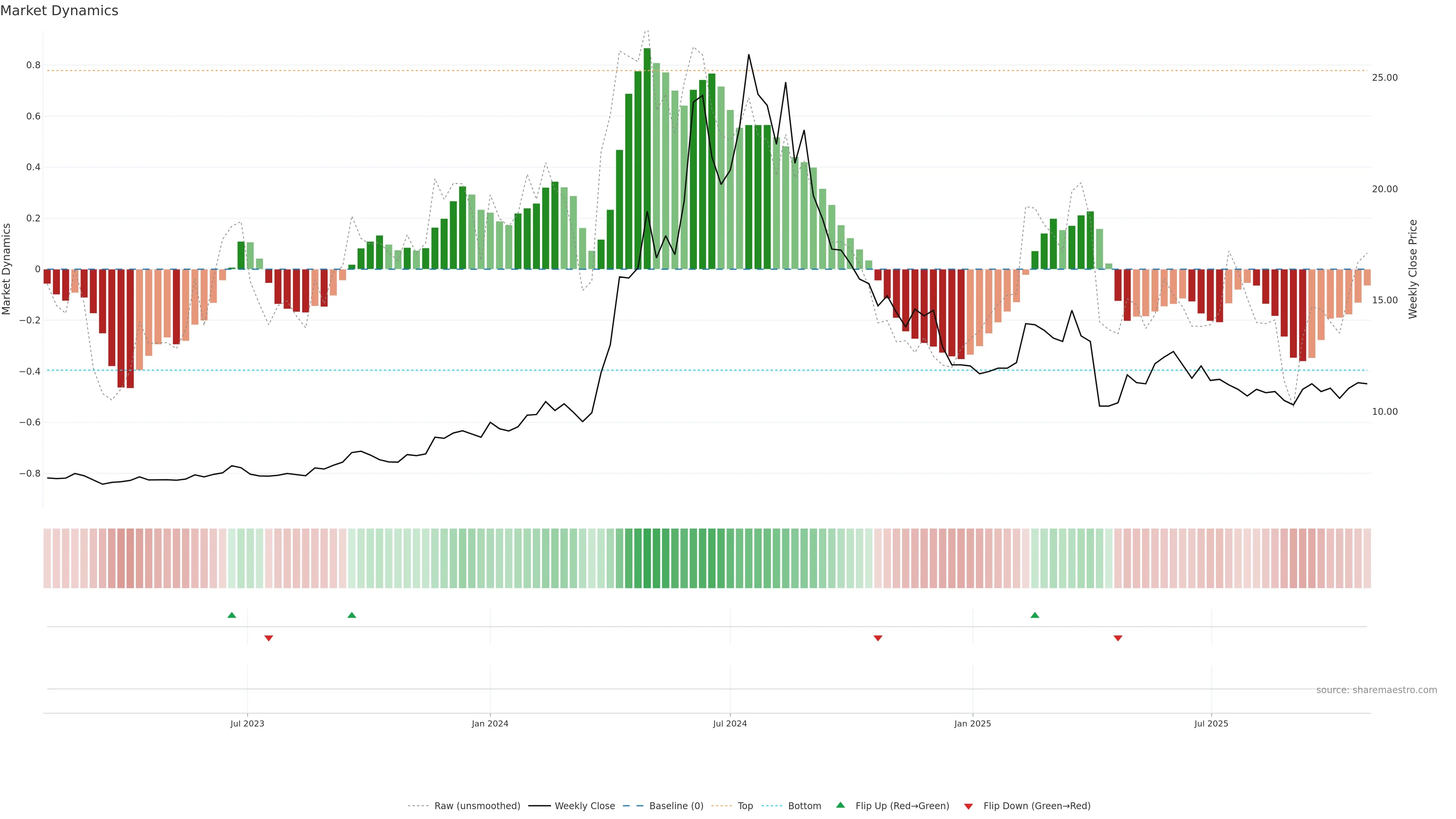The image size is (1456, 819).
Task: Toggle the Baseline (0) legend entry
Action: pos(676,806)
